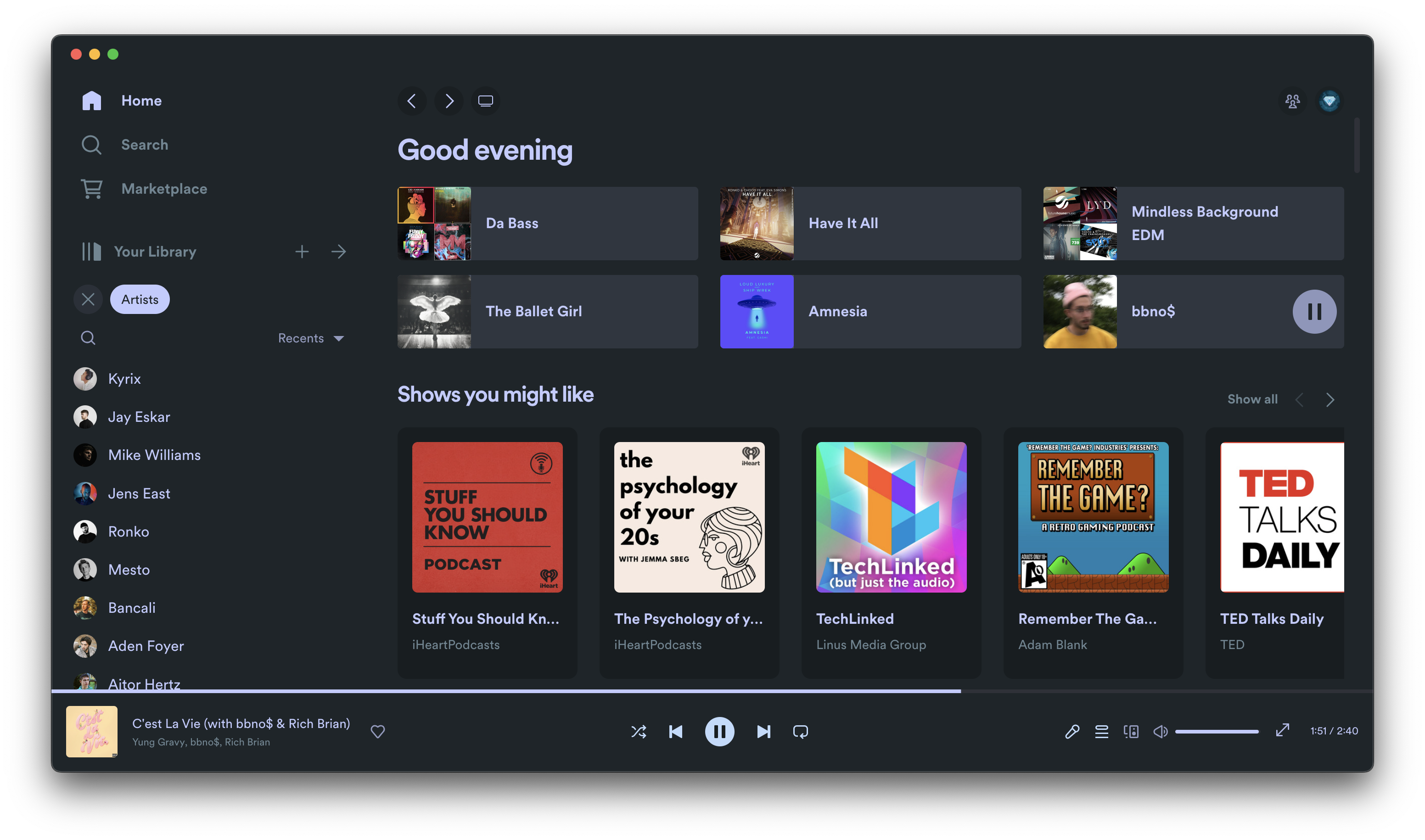
Task: Click the Shows you might like heading
Action: click(x=495, y=395)
